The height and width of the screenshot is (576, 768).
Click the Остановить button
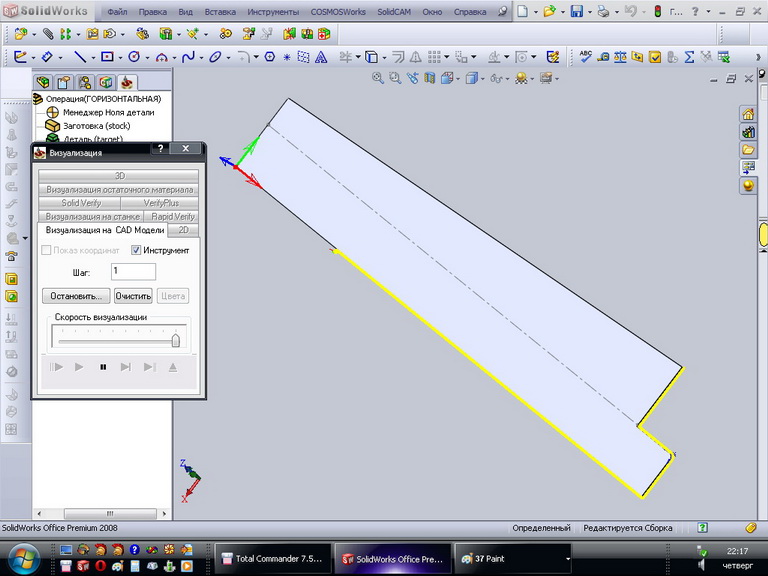coord(75,296)
